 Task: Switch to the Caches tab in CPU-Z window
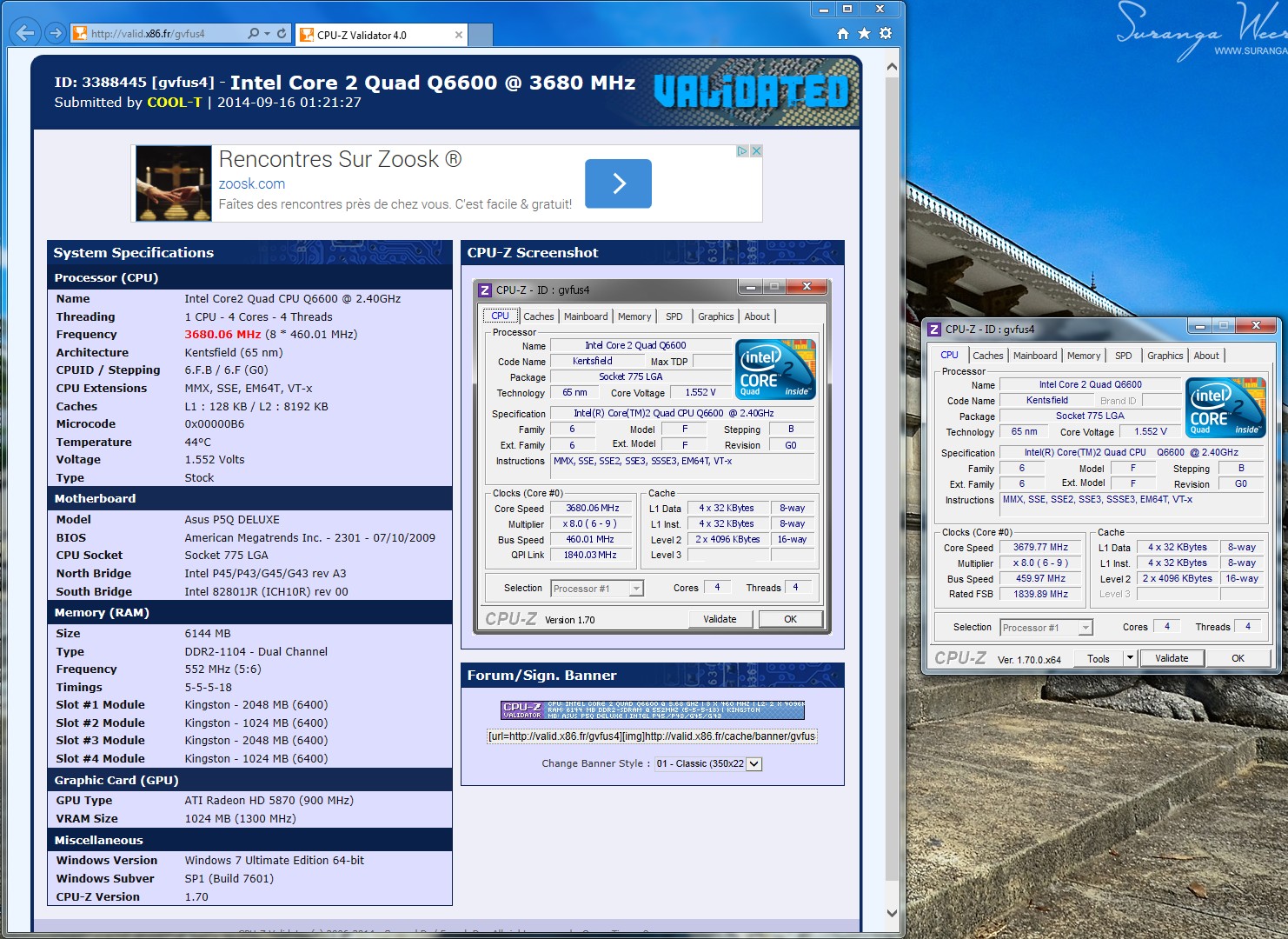click(x=987, y=356)
